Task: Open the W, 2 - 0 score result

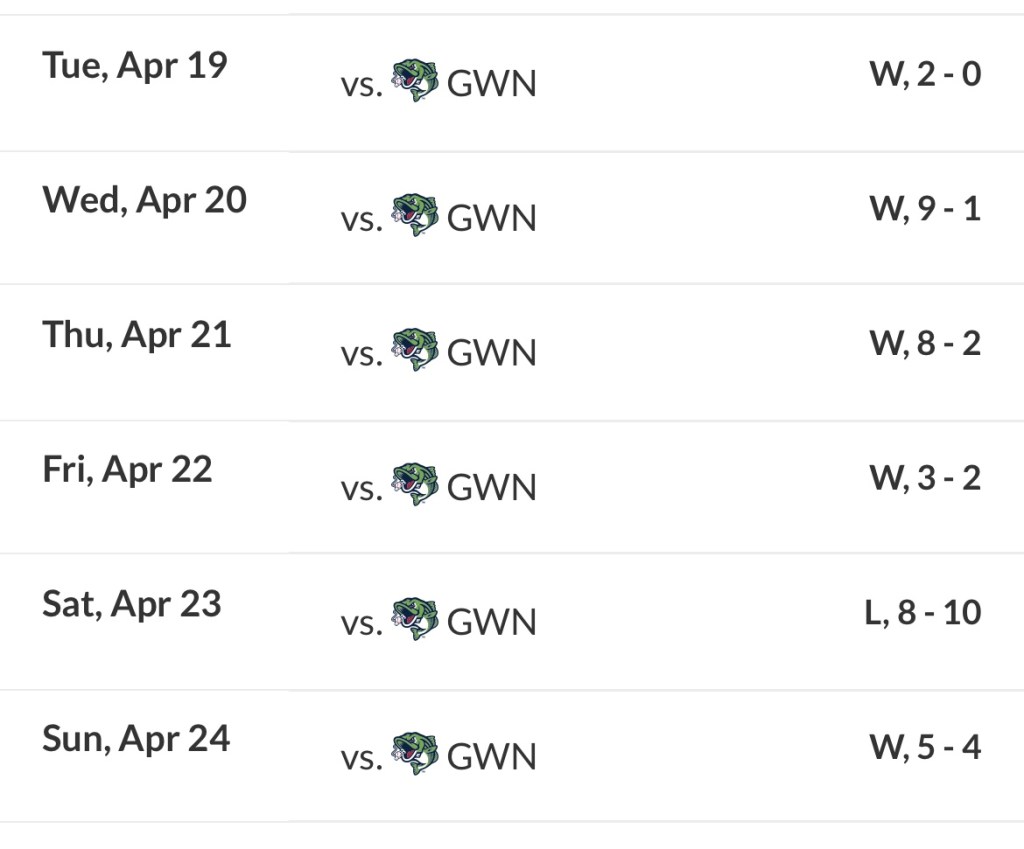Action: point(925,73)
